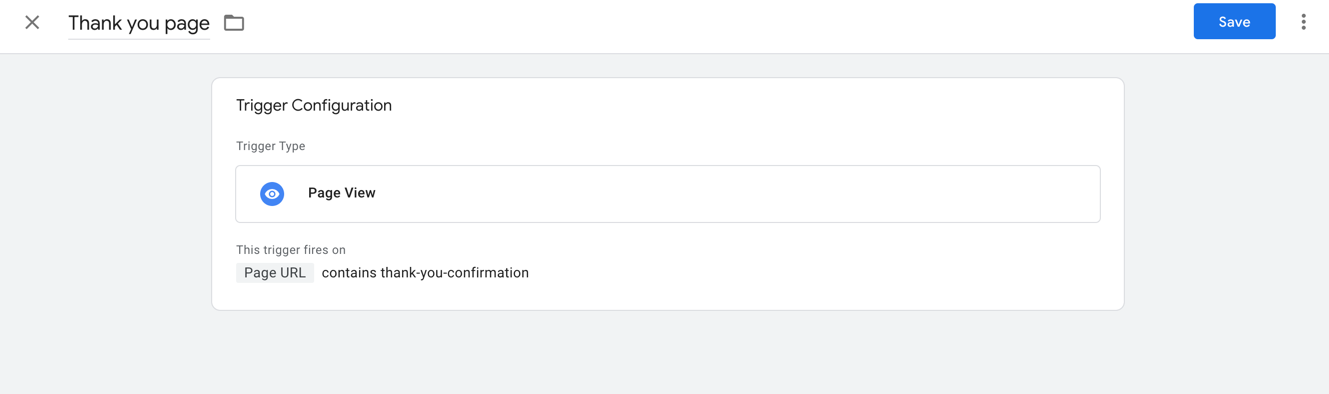Click blank card area right of the condition
This screenshot has width=1329, height=394.
820,273
